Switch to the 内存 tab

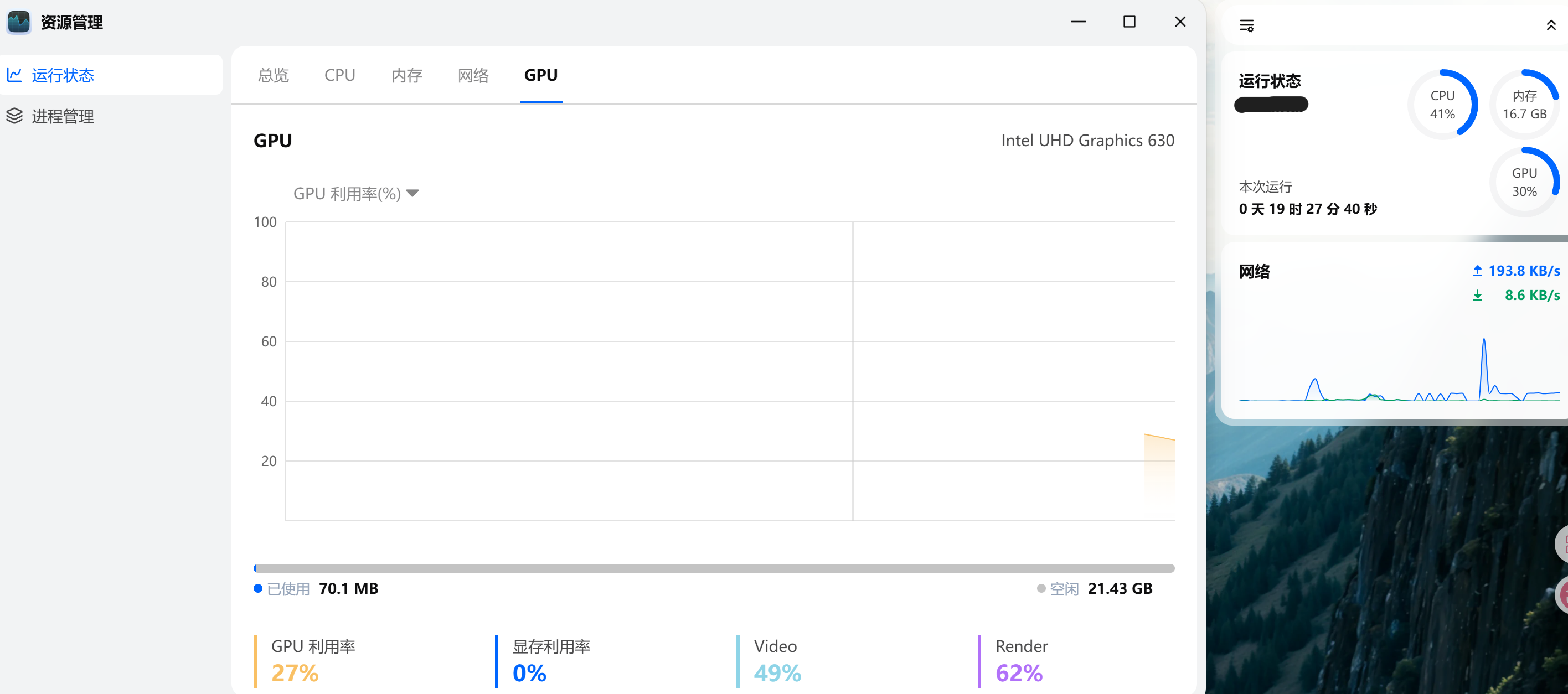coord(406,75)
